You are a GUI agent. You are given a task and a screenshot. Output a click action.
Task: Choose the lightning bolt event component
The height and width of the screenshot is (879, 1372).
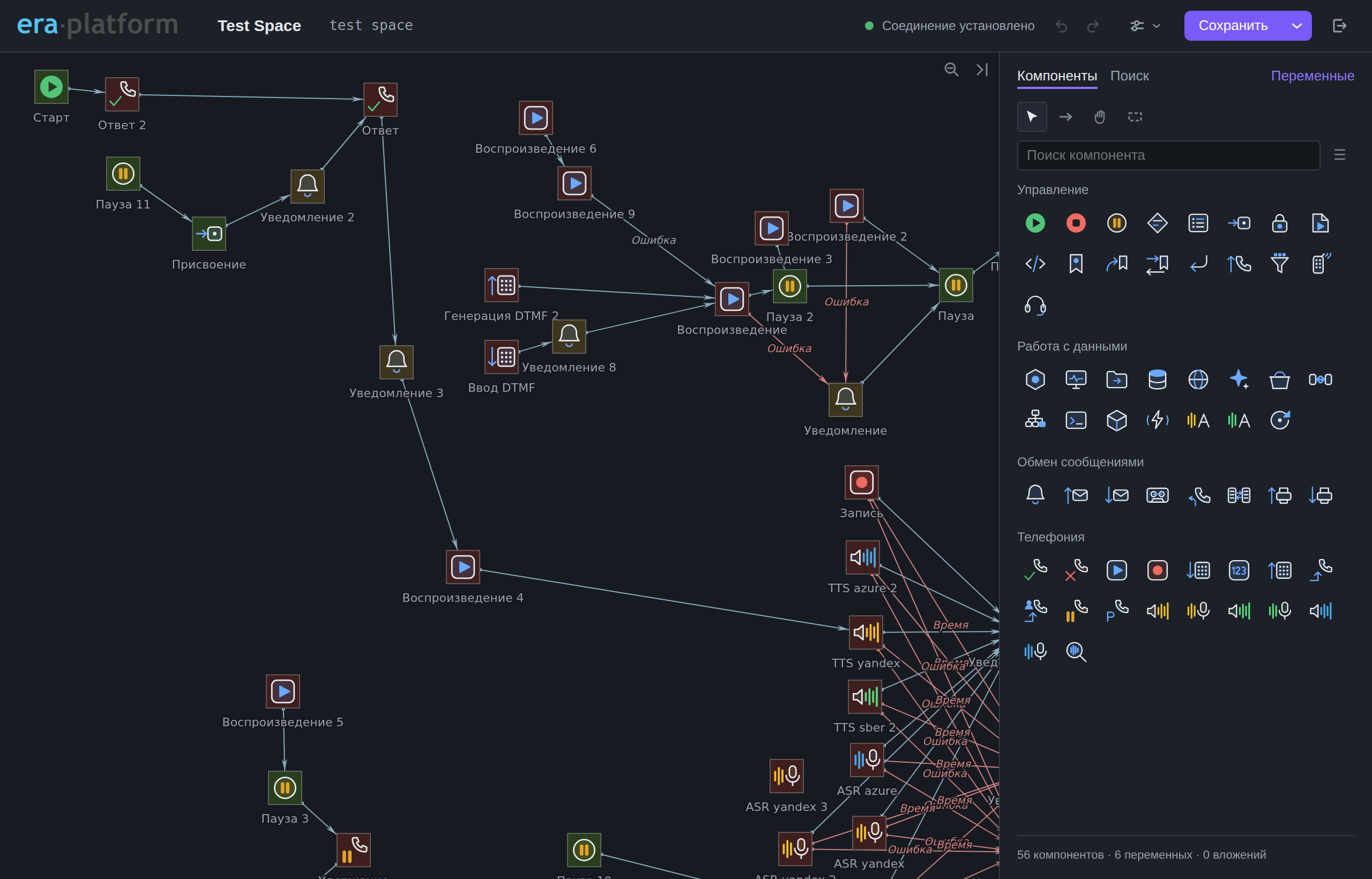[1157, 421]
